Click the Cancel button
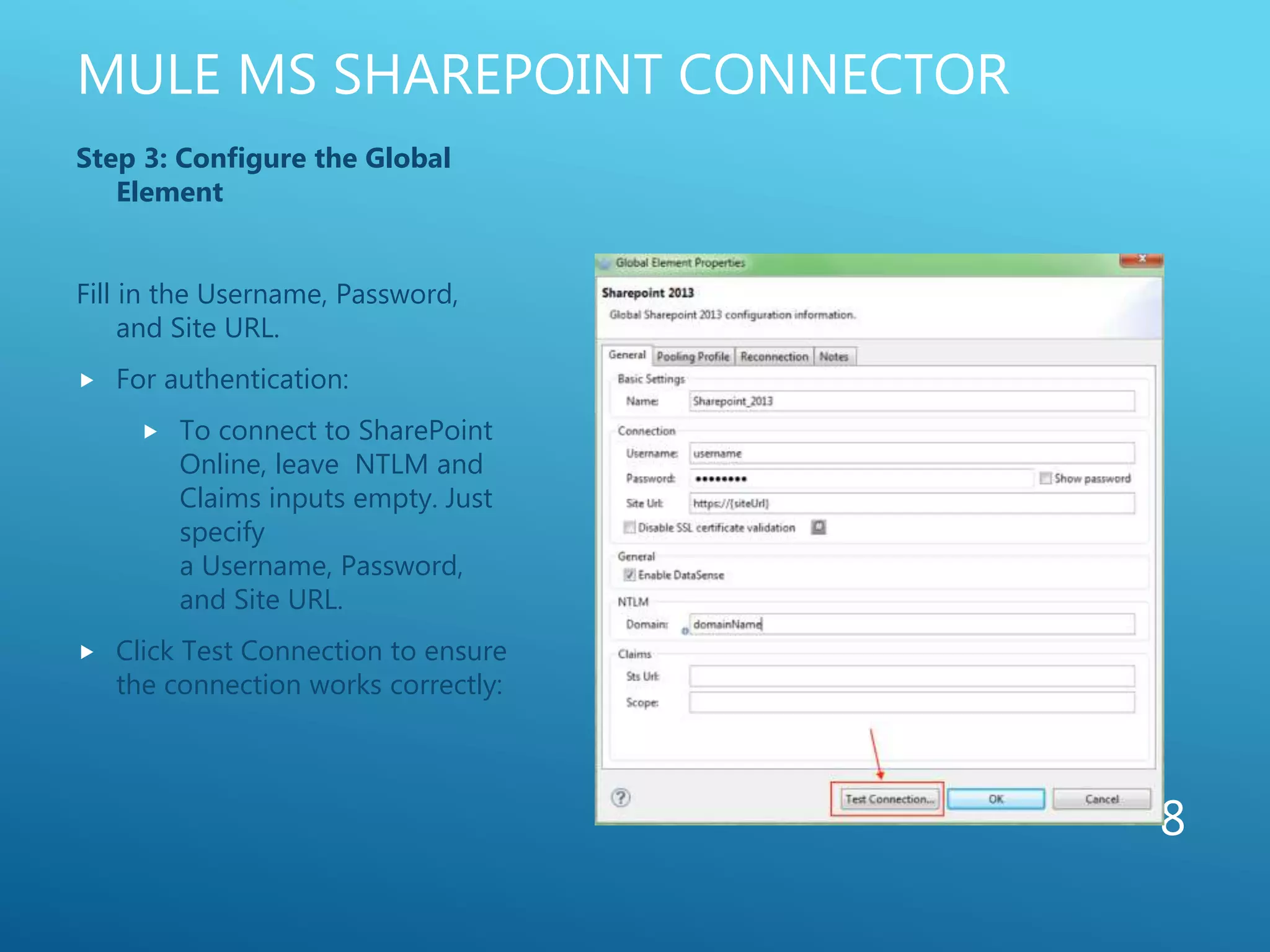This screenshot has width=1270, height=952. (1101, 799)
